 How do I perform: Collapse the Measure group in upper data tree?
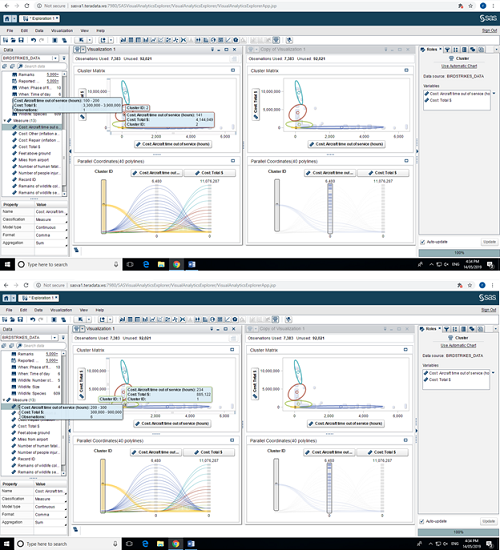pyautogui.click(x=5, y=120)
